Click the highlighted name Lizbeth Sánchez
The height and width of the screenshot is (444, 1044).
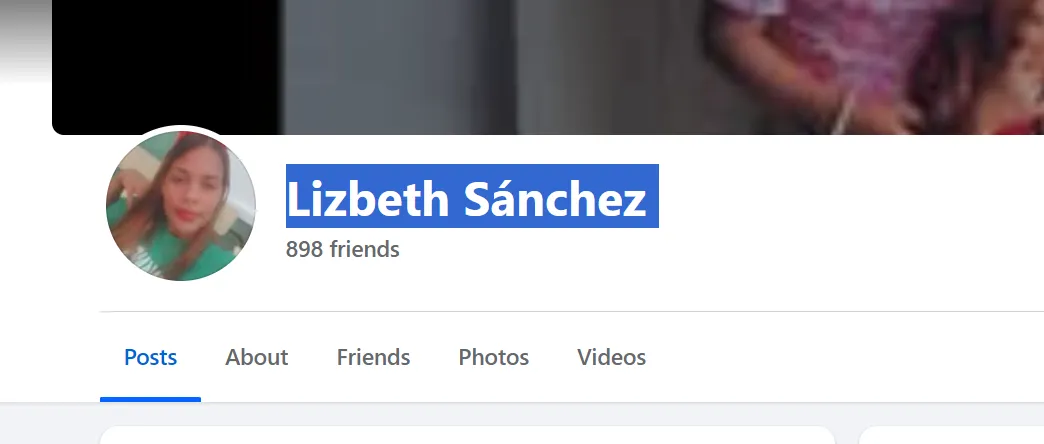[x=472, y=196]
